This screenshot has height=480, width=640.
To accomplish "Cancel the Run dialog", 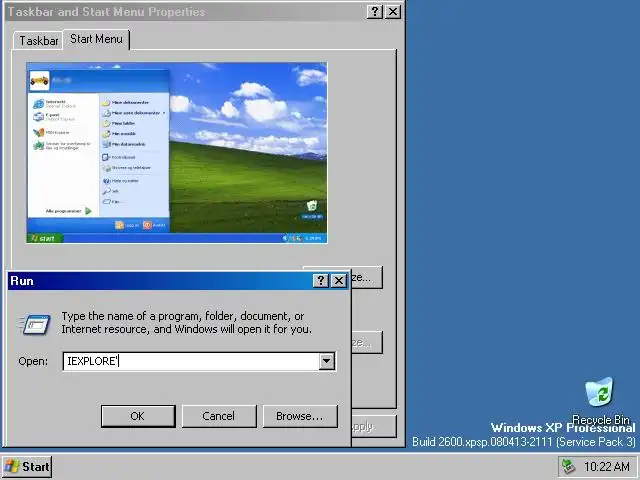I will coord(219,416).
